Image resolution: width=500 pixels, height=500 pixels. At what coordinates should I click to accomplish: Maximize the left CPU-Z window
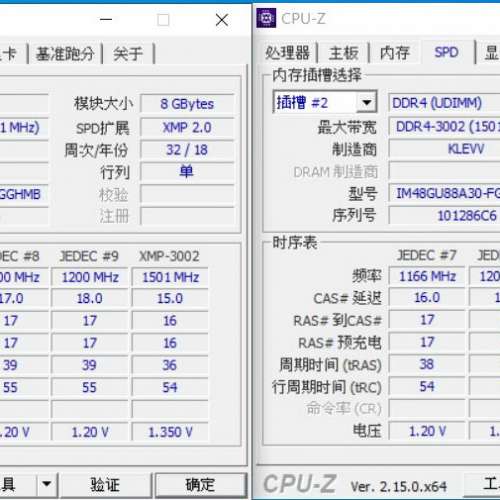[x=163, y=20]
